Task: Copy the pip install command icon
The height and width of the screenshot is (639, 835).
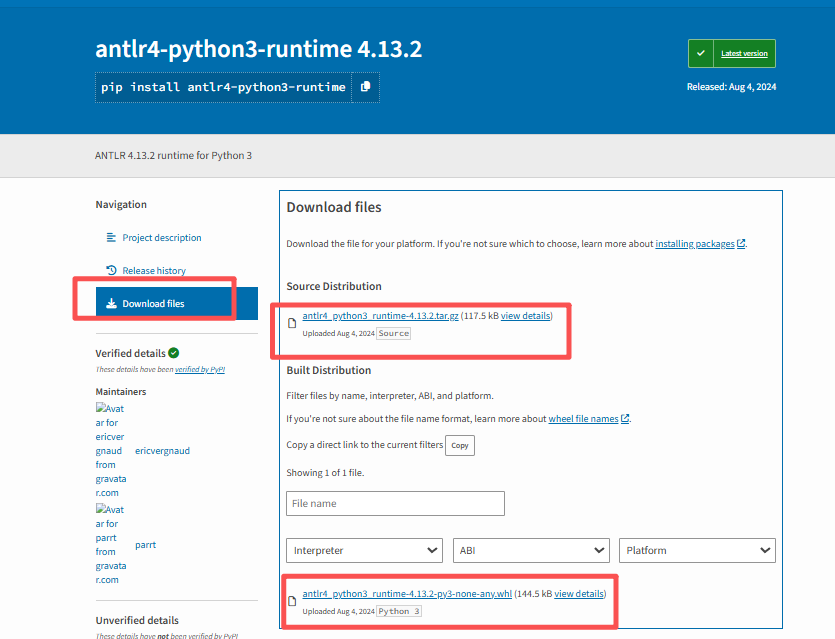Action: (x=365, y=87)
